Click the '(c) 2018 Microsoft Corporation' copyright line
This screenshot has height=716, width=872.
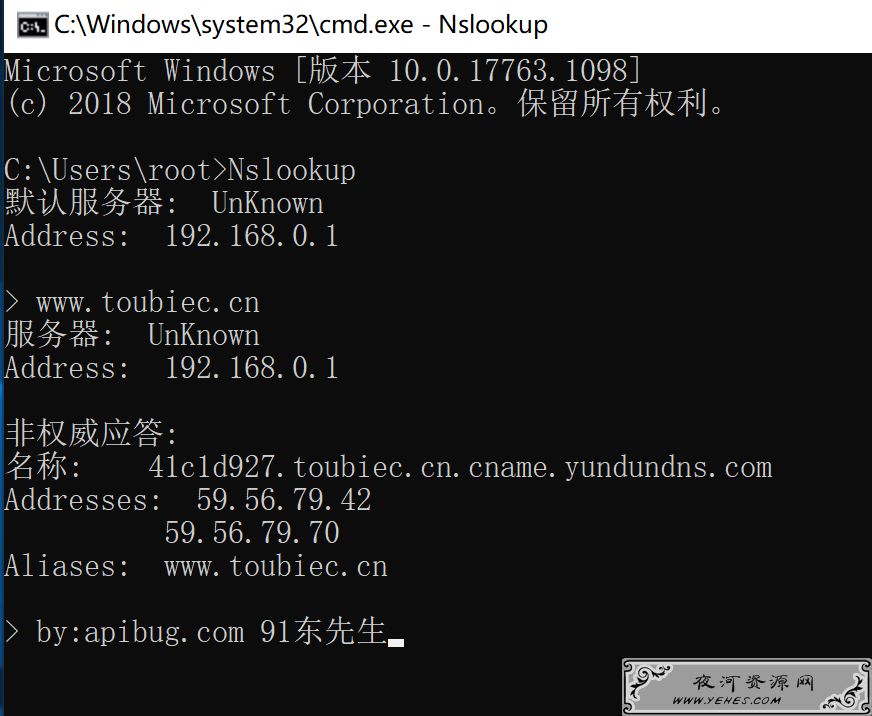(364, 103)
